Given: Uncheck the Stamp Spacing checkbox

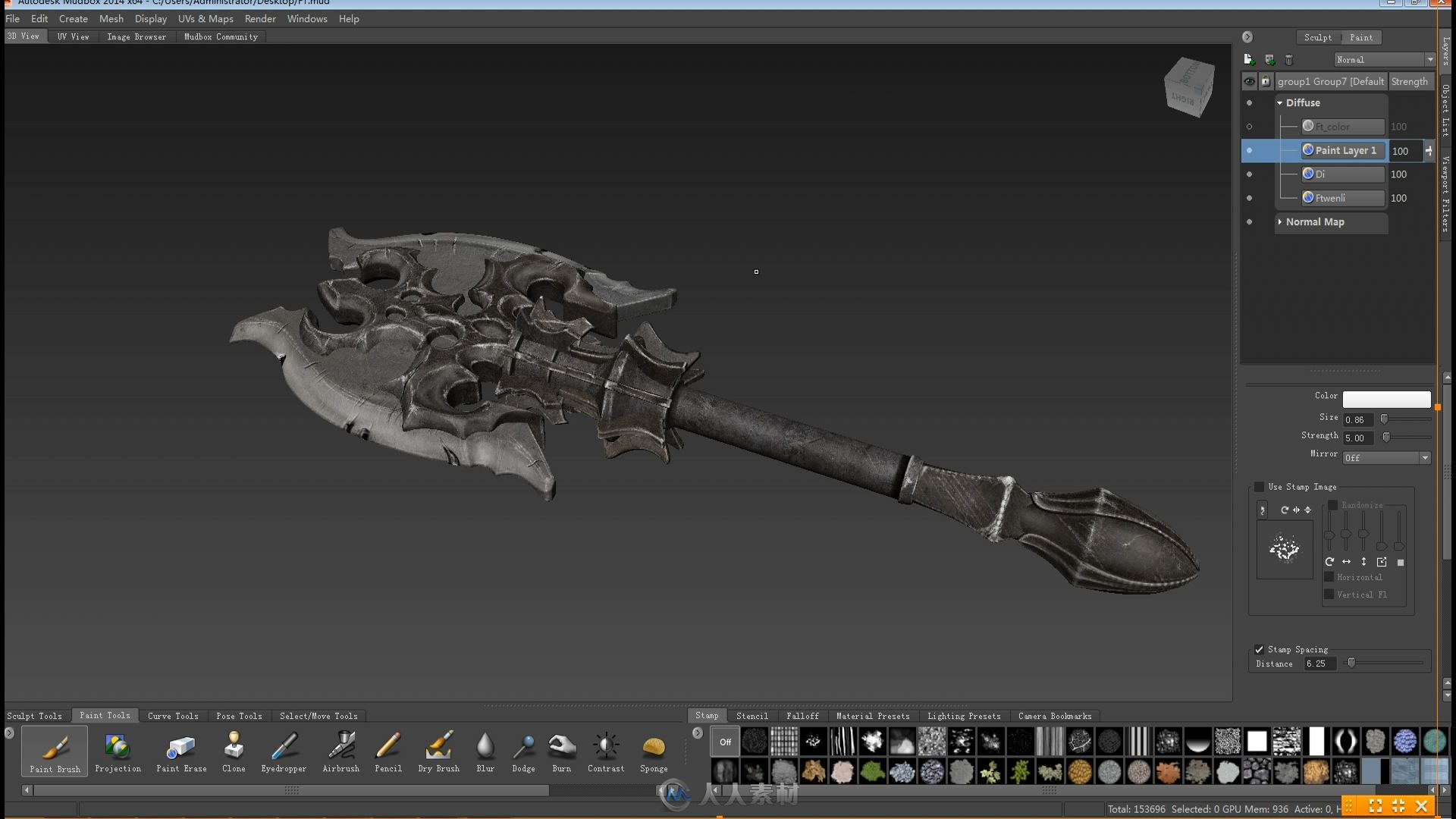Looking at the screenshot, I should pyautogui.click(x=1260, y=649).
